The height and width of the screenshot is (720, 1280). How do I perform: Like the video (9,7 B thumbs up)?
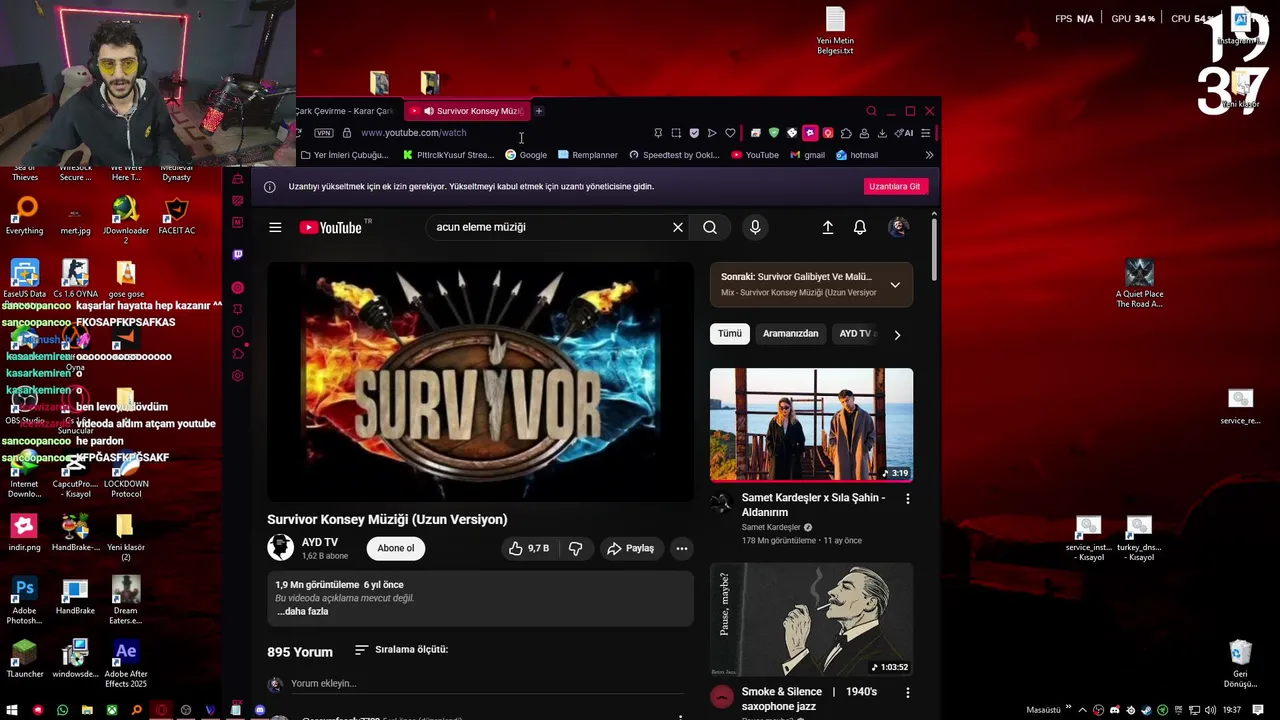click(x=529, y=548)
